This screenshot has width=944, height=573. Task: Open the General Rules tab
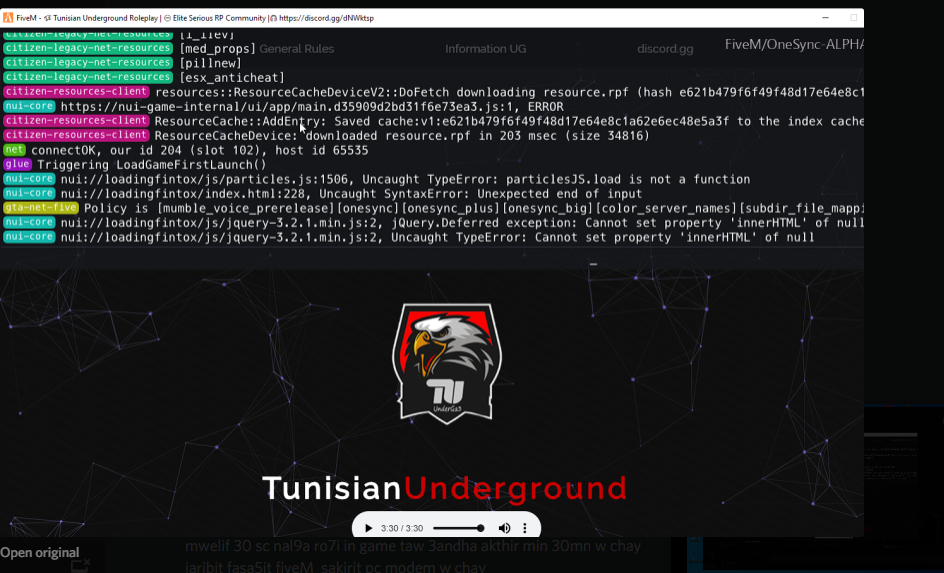coord(297,49)
